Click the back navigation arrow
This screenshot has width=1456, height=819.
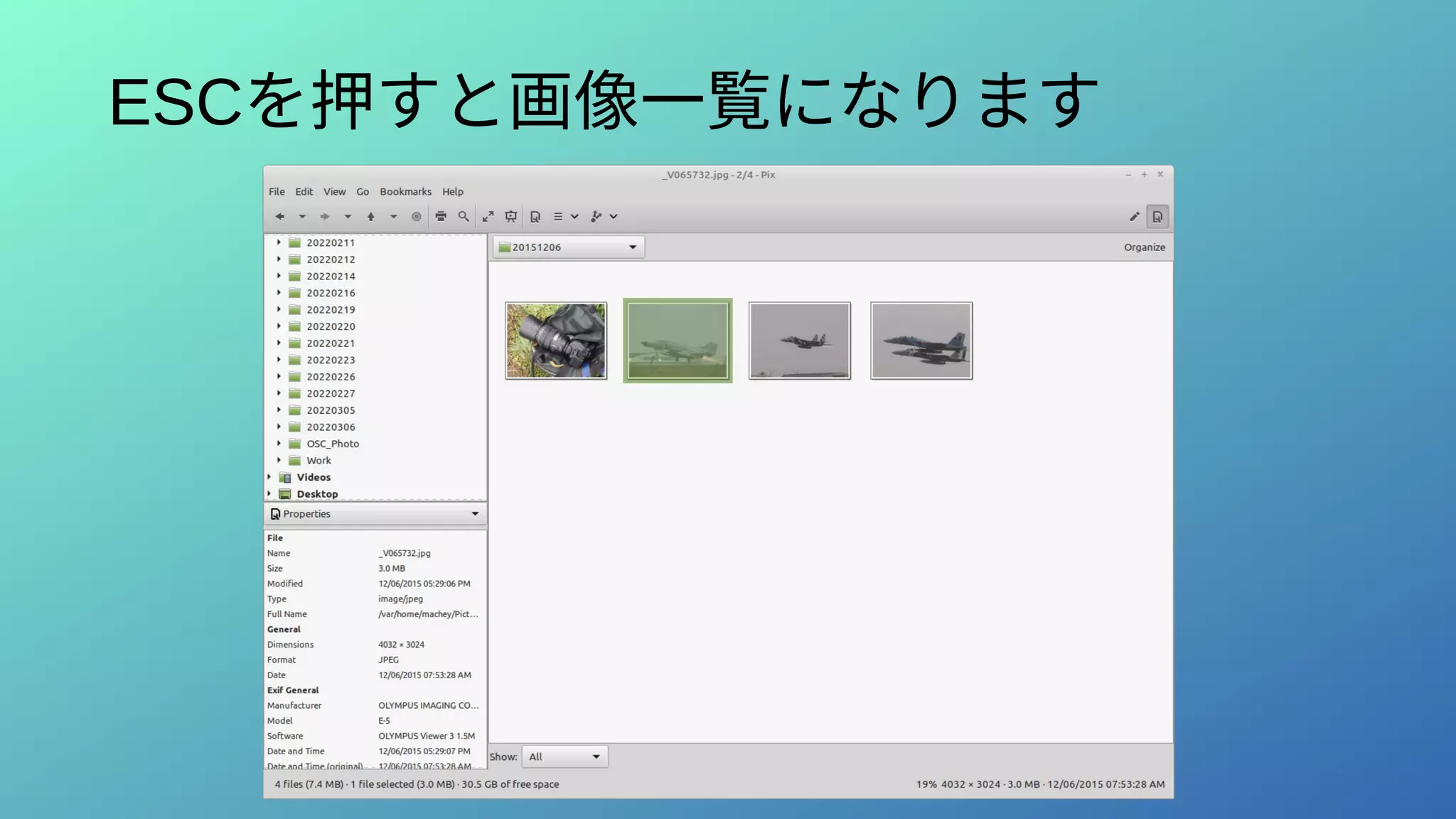click(x=280, y=217)
